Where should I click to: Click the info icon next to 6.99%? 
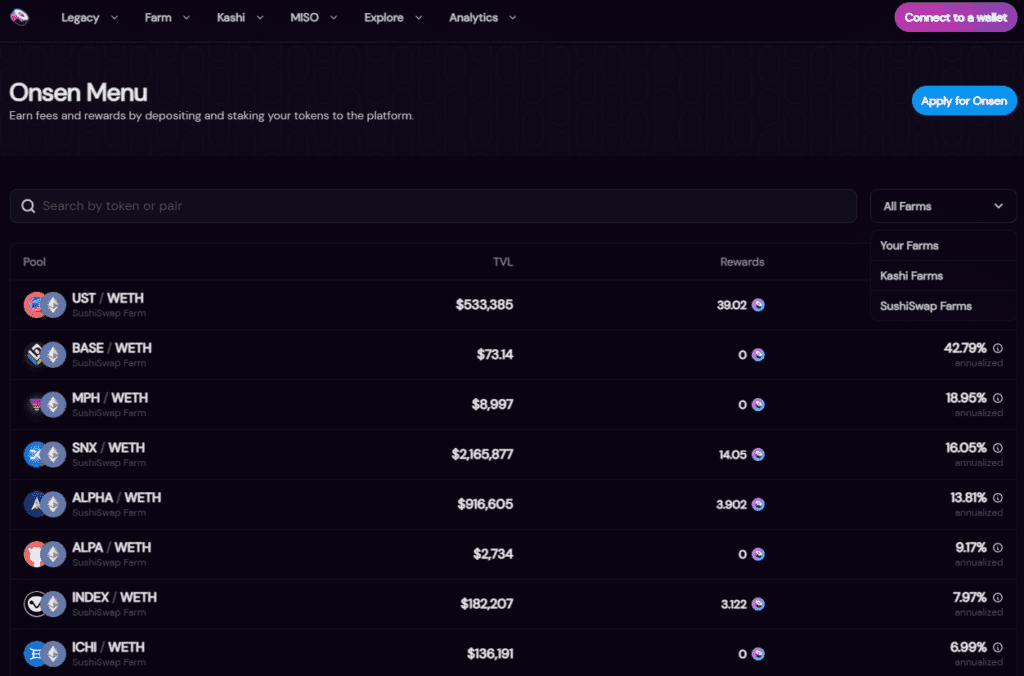(998, 647)
